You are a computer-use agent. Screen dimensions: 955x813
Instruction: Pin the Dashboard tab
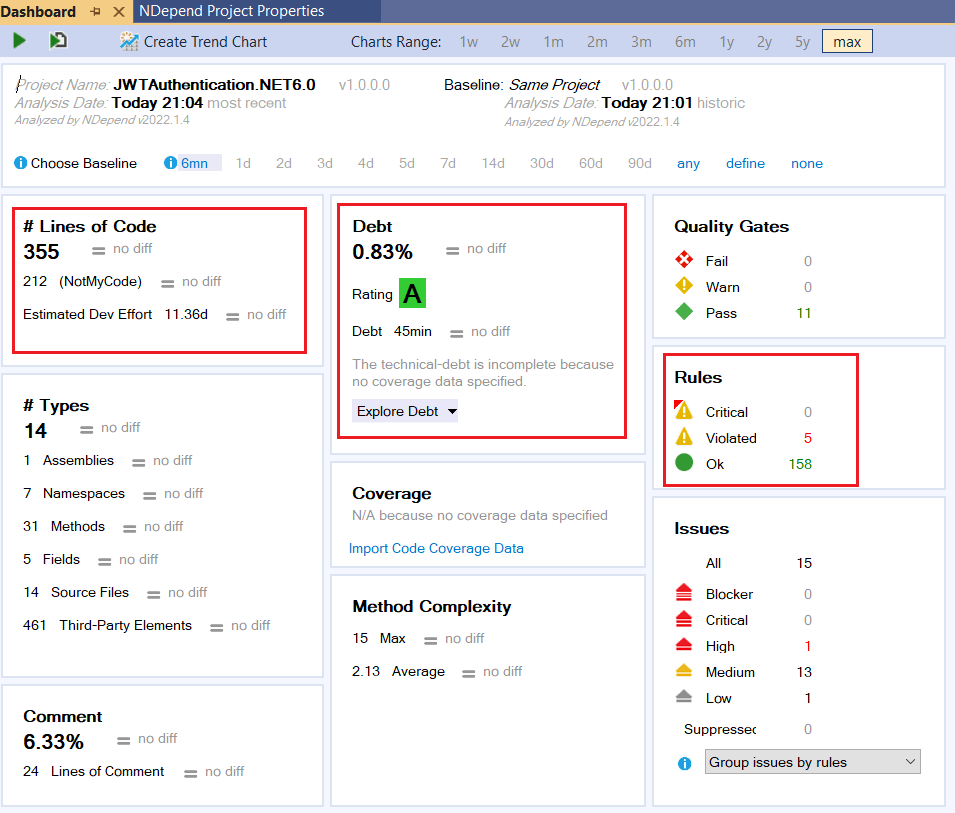pos(96,11)
